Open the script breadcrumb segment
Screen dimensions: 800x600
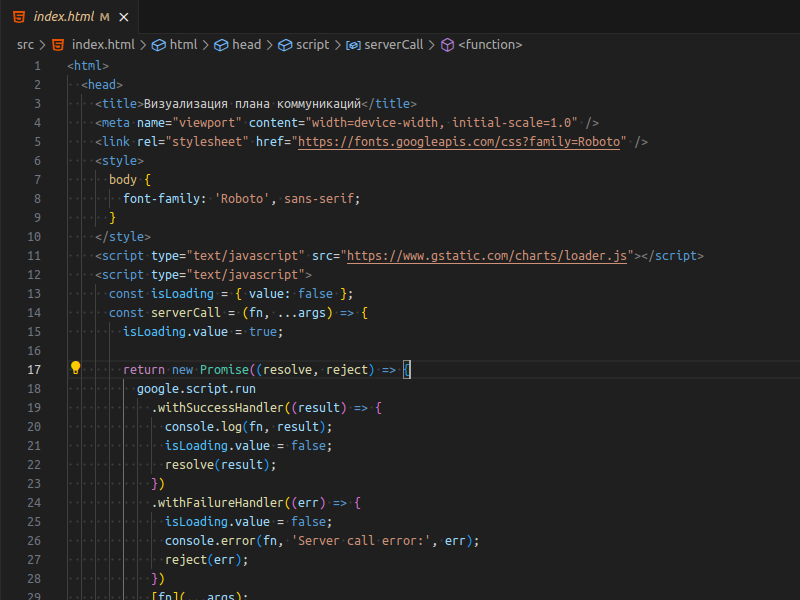312,45
